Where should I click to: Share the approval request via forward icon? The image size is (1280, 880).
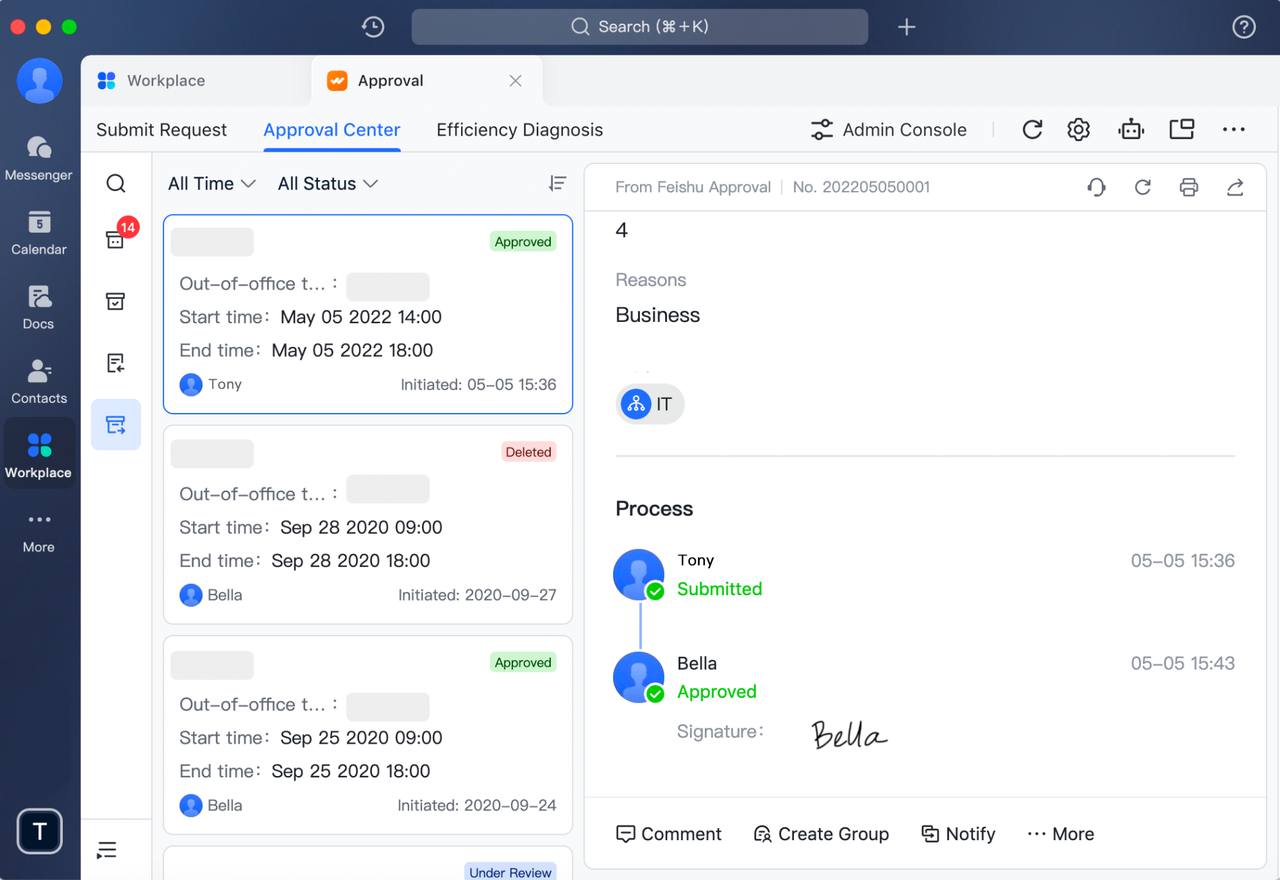click(1235, 187)
